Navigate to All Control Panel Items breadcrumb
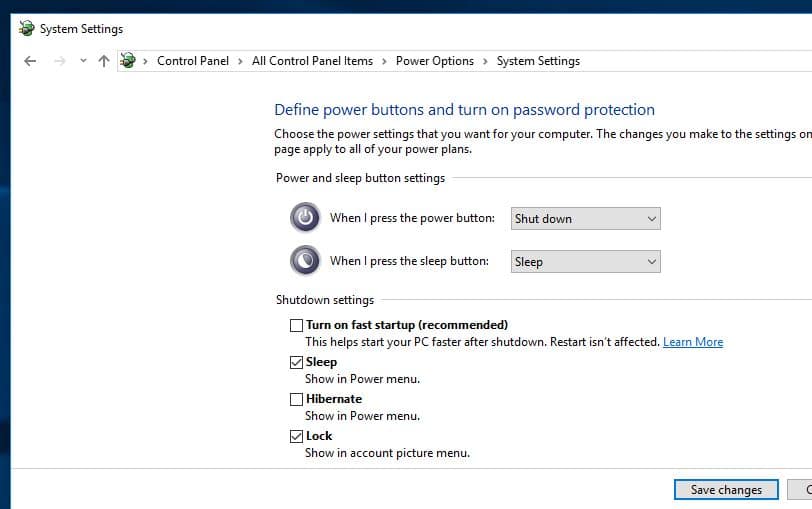This screenshot has height=509, width=812. (x=312, y=61)
